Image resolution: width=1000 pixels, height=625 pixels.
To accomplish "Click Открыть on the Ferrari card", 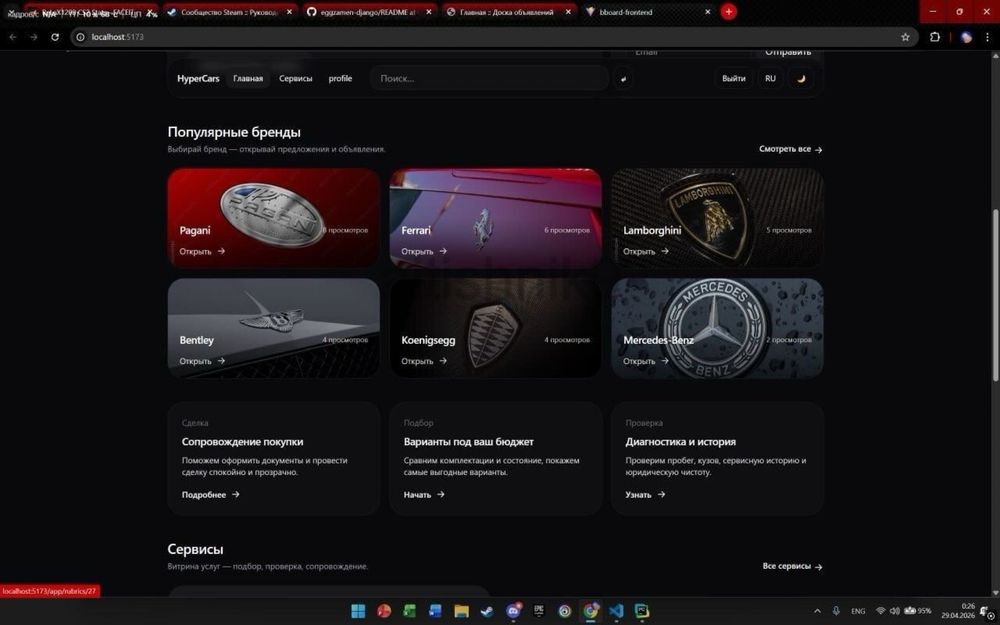I will [423, 251].
